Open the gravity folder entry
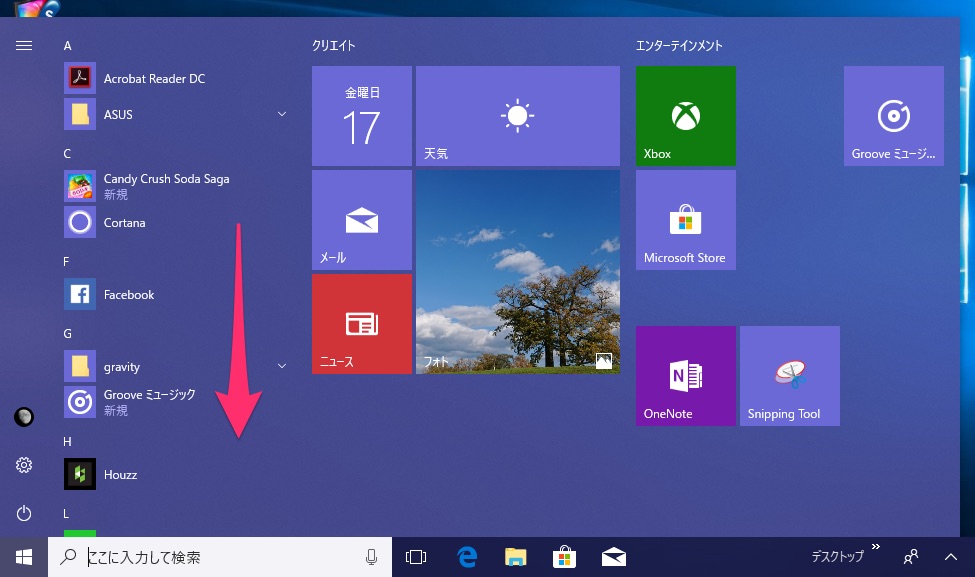Viewport: 975px width, 577px height. click(x=174, y=366)
